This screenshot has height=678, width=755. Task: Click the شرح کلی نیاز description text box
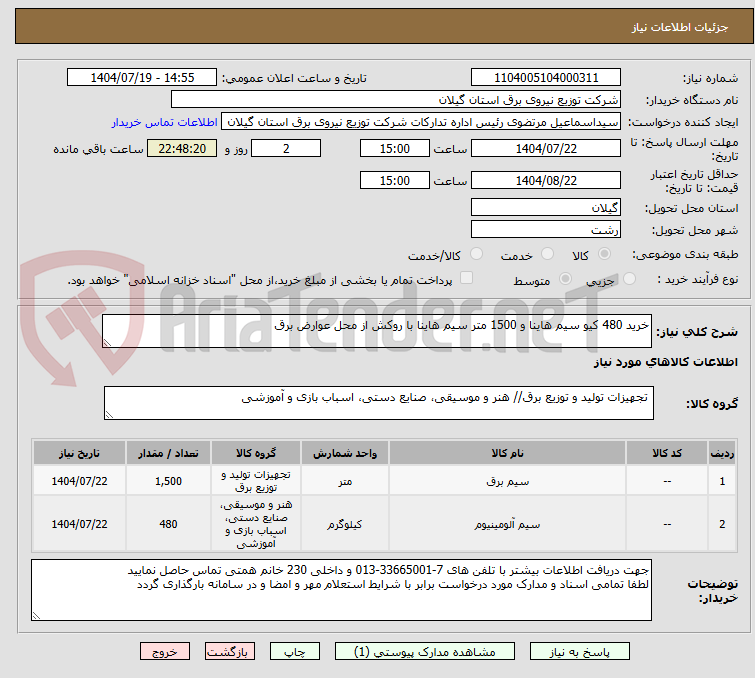377,331
